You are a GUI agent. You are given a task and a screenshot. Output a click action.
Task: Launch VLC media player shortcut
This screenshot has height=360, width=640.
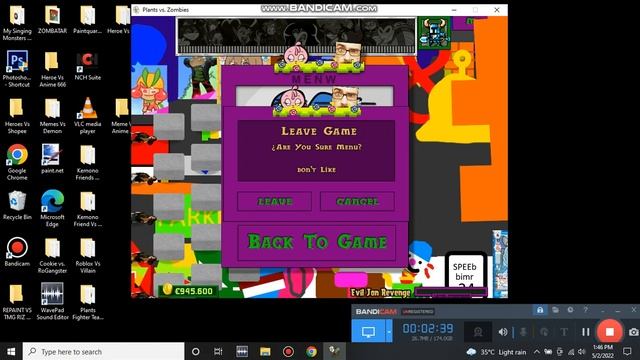(x=87, y=116)
